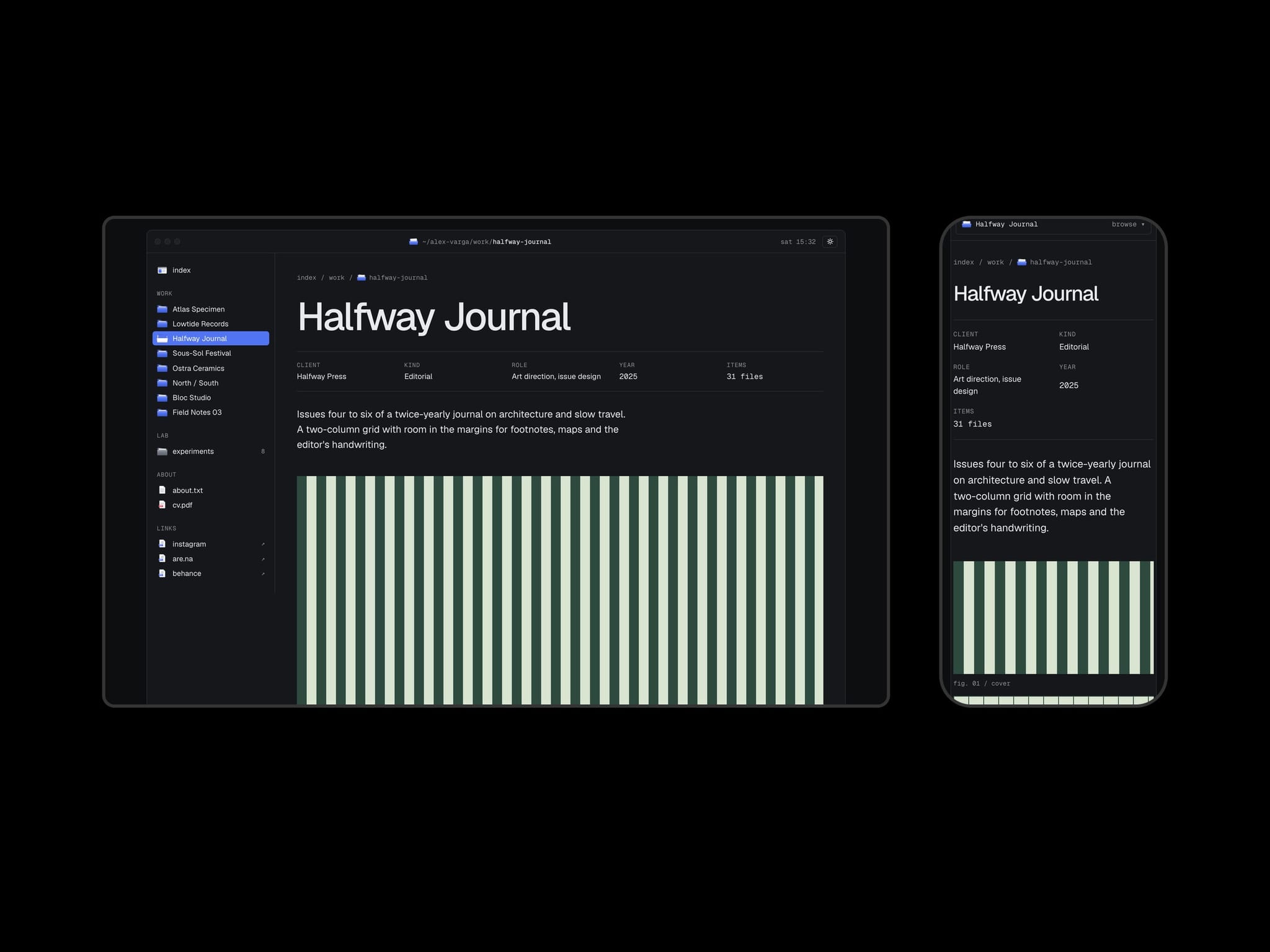Click the work breadcrumb link on desktop
This screenshot has height=952, width=1270.
point(337,278)
